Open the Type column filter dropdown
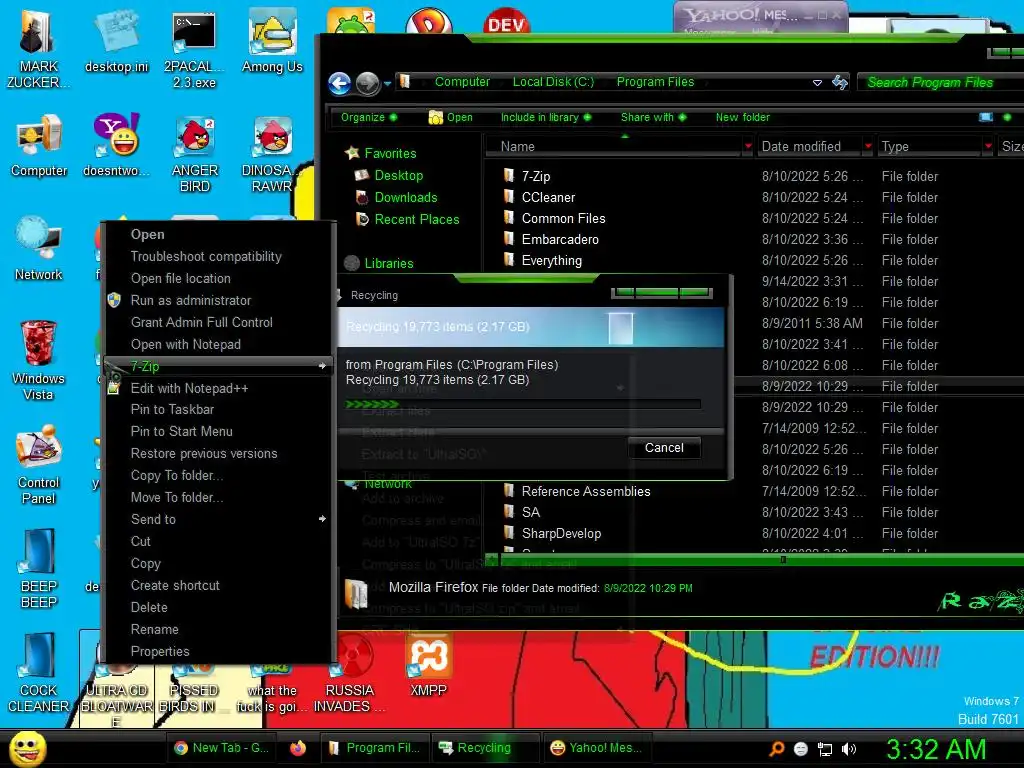This screenshot has width=1024, height=768. click(x=988, y=146)
